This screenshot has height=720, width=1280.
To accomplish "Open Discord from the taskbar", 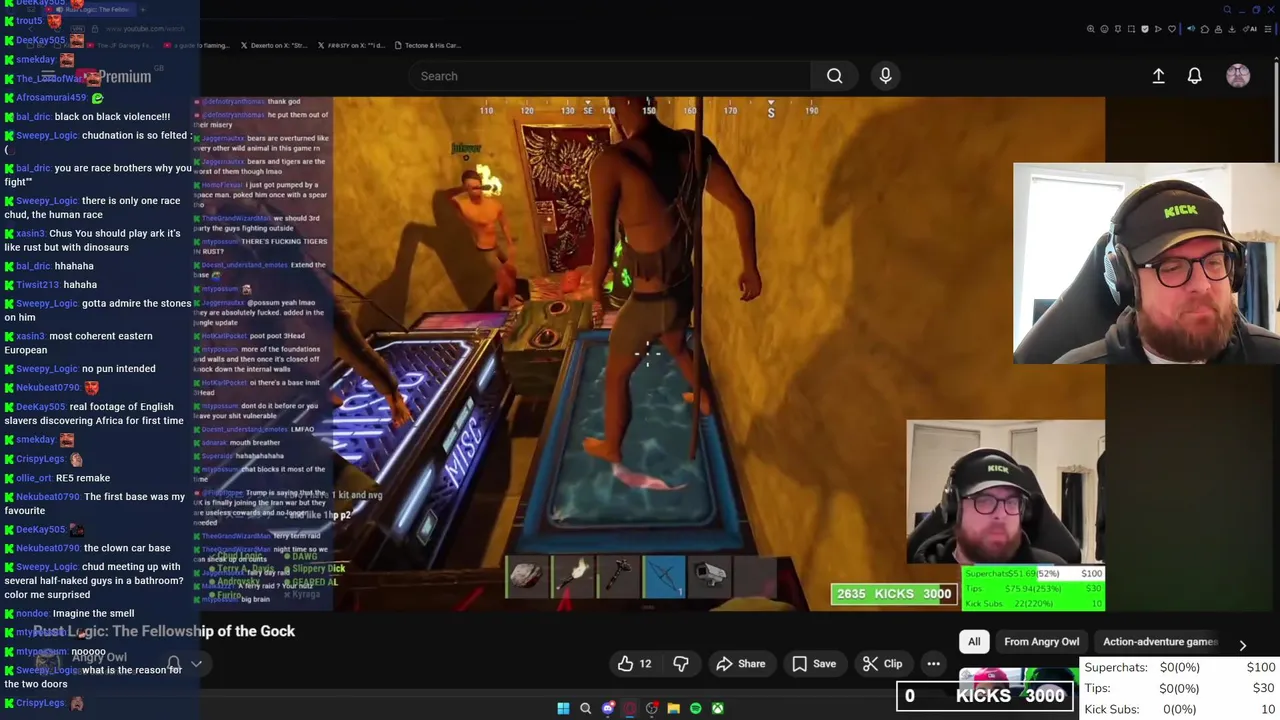I will pos(607,709).
